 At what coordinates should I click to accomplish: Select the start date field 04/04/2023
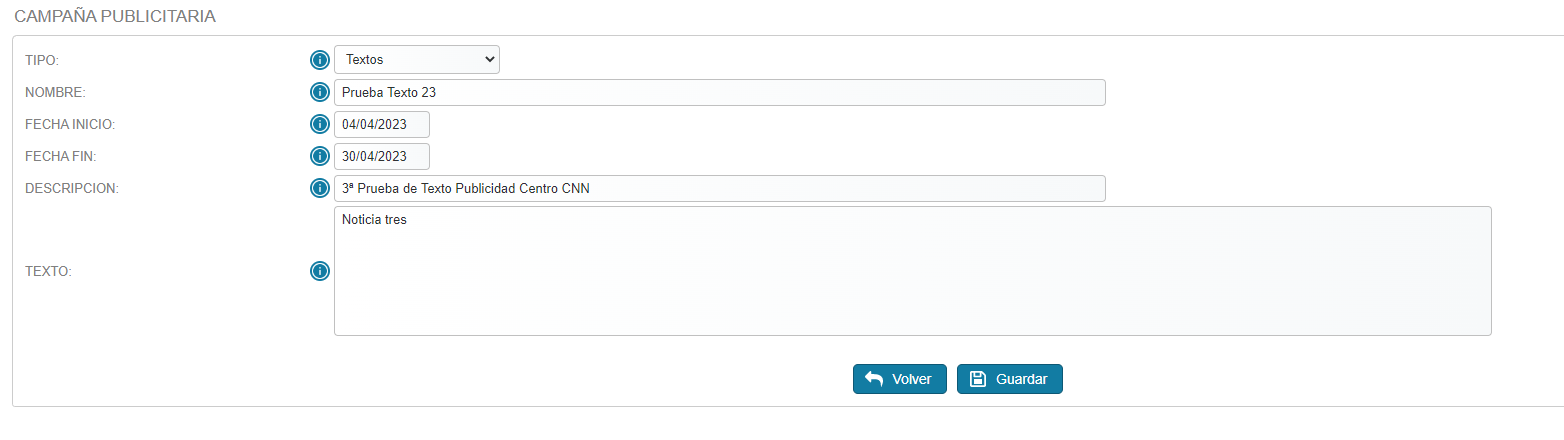382,124
